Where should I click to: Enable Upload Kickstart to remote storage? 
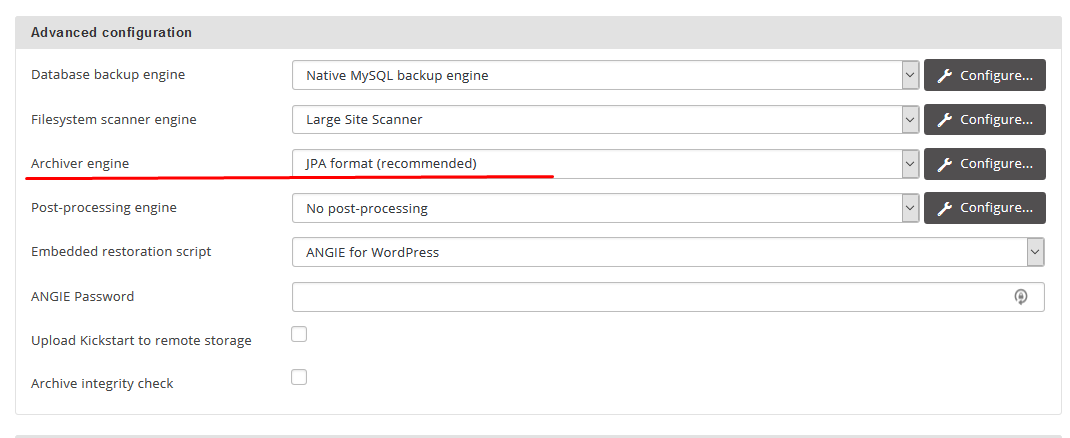click(299, 334)
